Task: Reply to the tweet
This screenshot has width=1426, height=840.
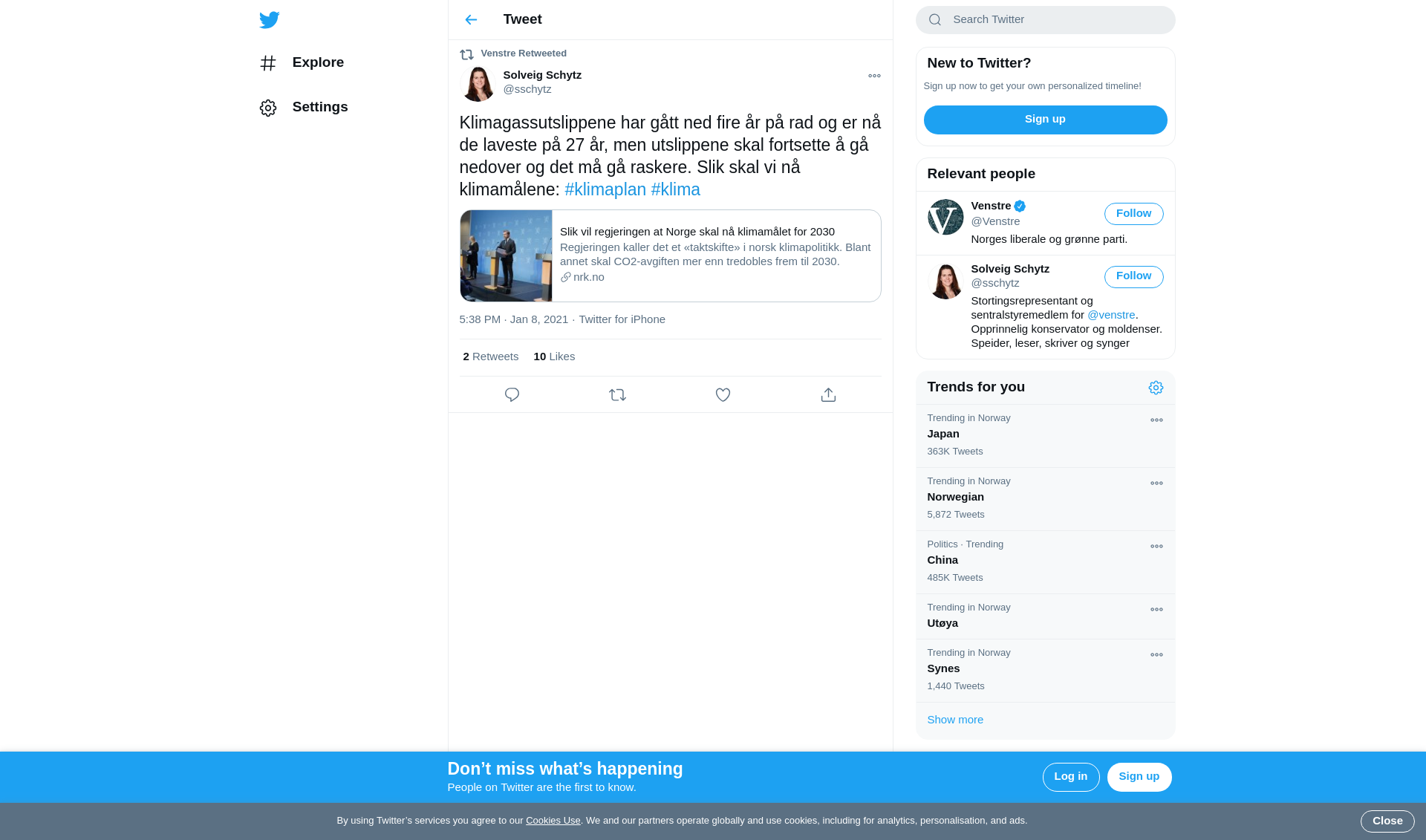Action: click(x=512, y=395)
